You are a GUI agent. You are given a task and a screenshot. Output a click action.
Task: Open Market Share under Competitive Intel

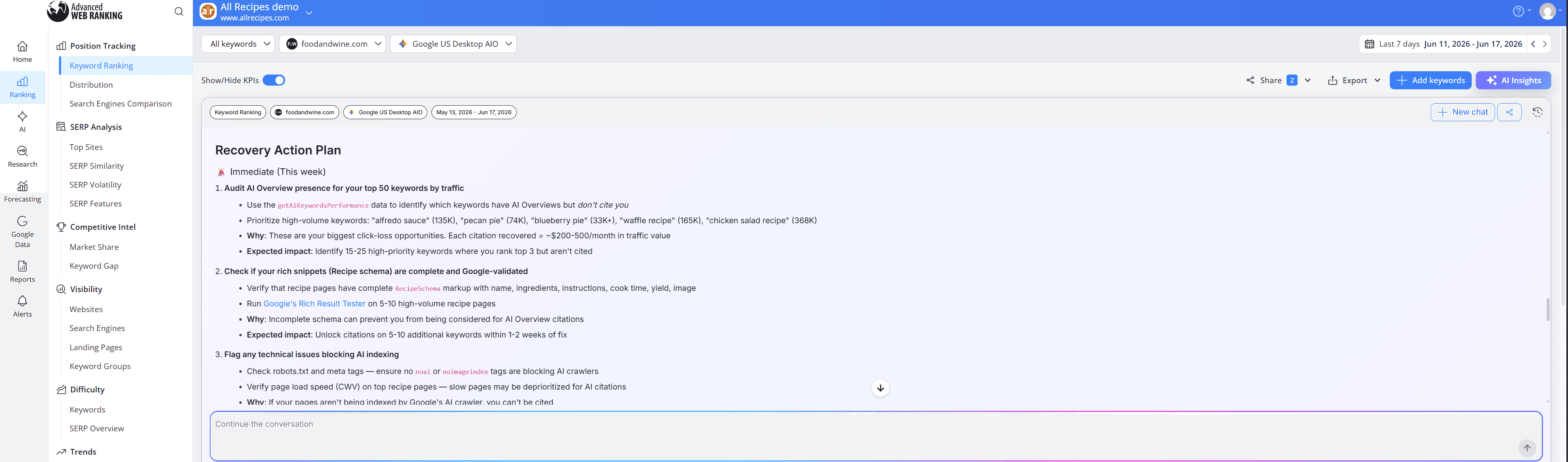click(x=94, y=247)
